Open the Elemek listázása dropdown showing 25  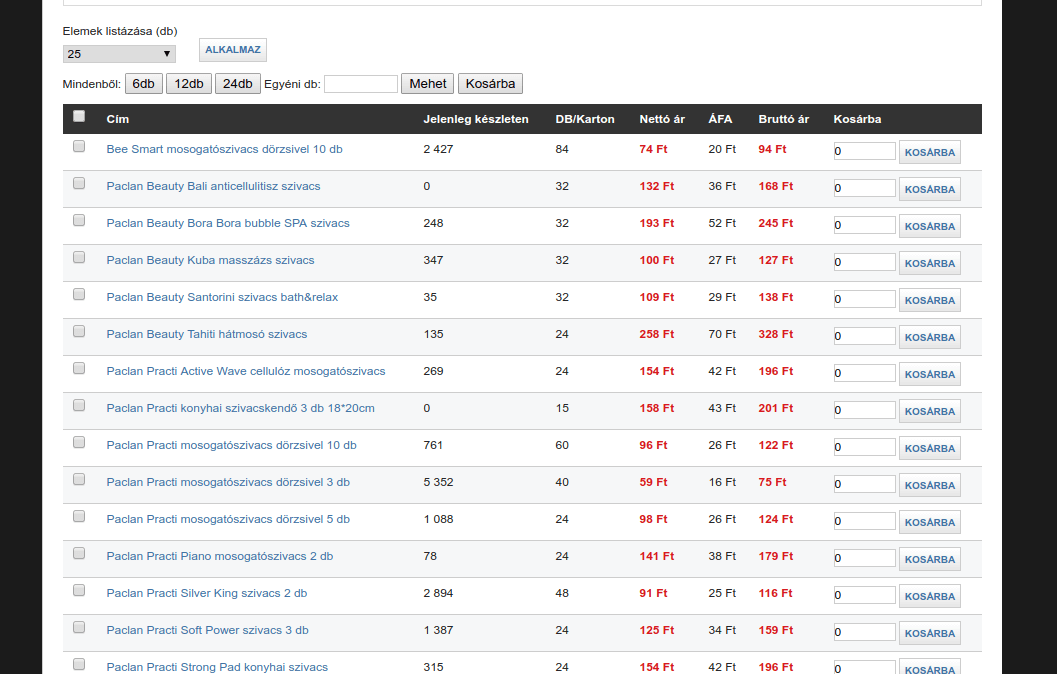point(119,54)
